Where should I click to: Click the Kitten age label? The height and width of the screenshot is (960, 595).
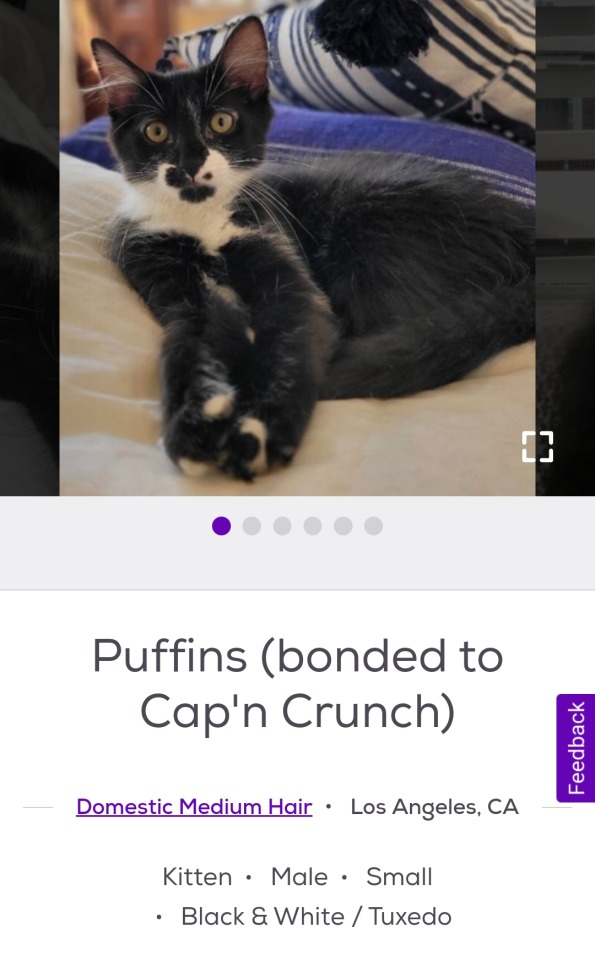(197, 877)
